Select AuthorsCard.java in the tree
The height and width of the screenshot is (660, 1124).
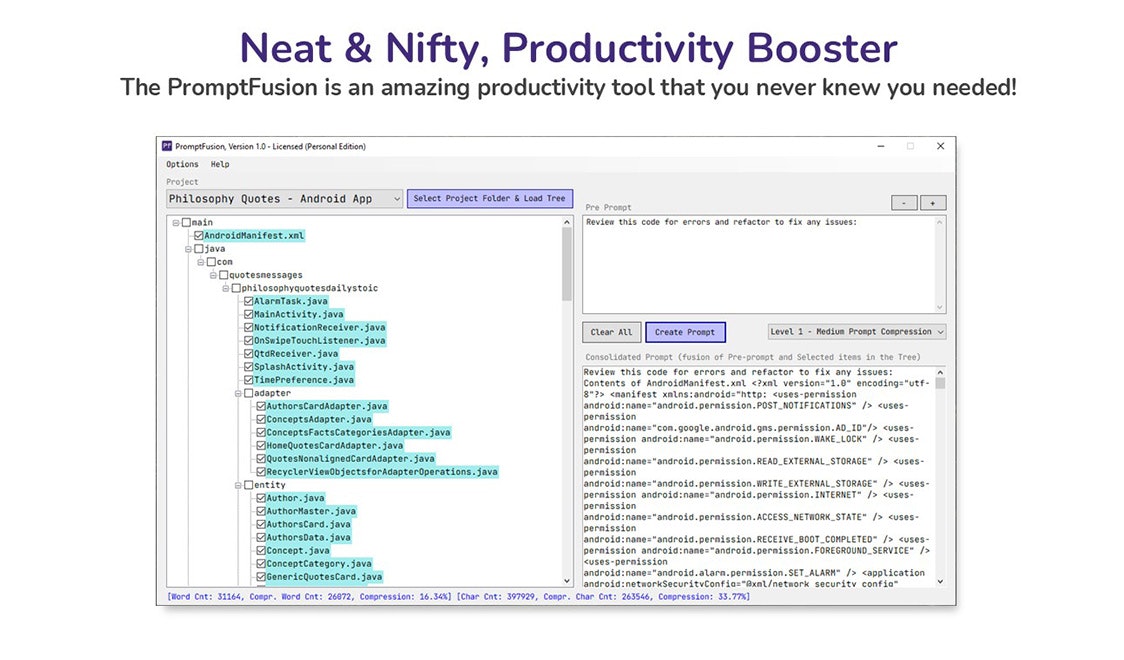point(308,525)
